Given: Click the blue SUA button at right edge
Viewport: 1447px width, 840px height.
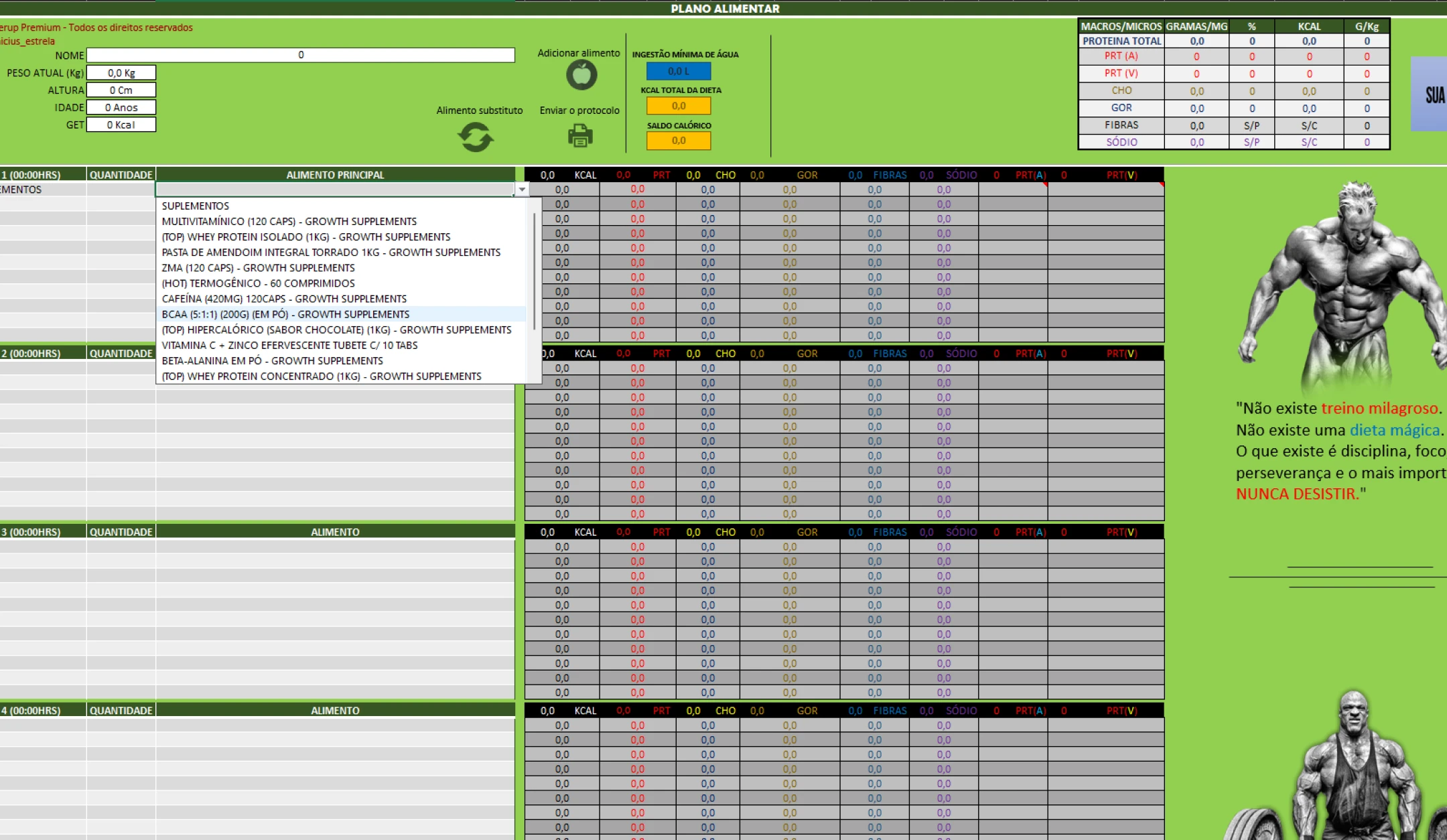Looking at the screenshot, I should tap(1432, 94).
